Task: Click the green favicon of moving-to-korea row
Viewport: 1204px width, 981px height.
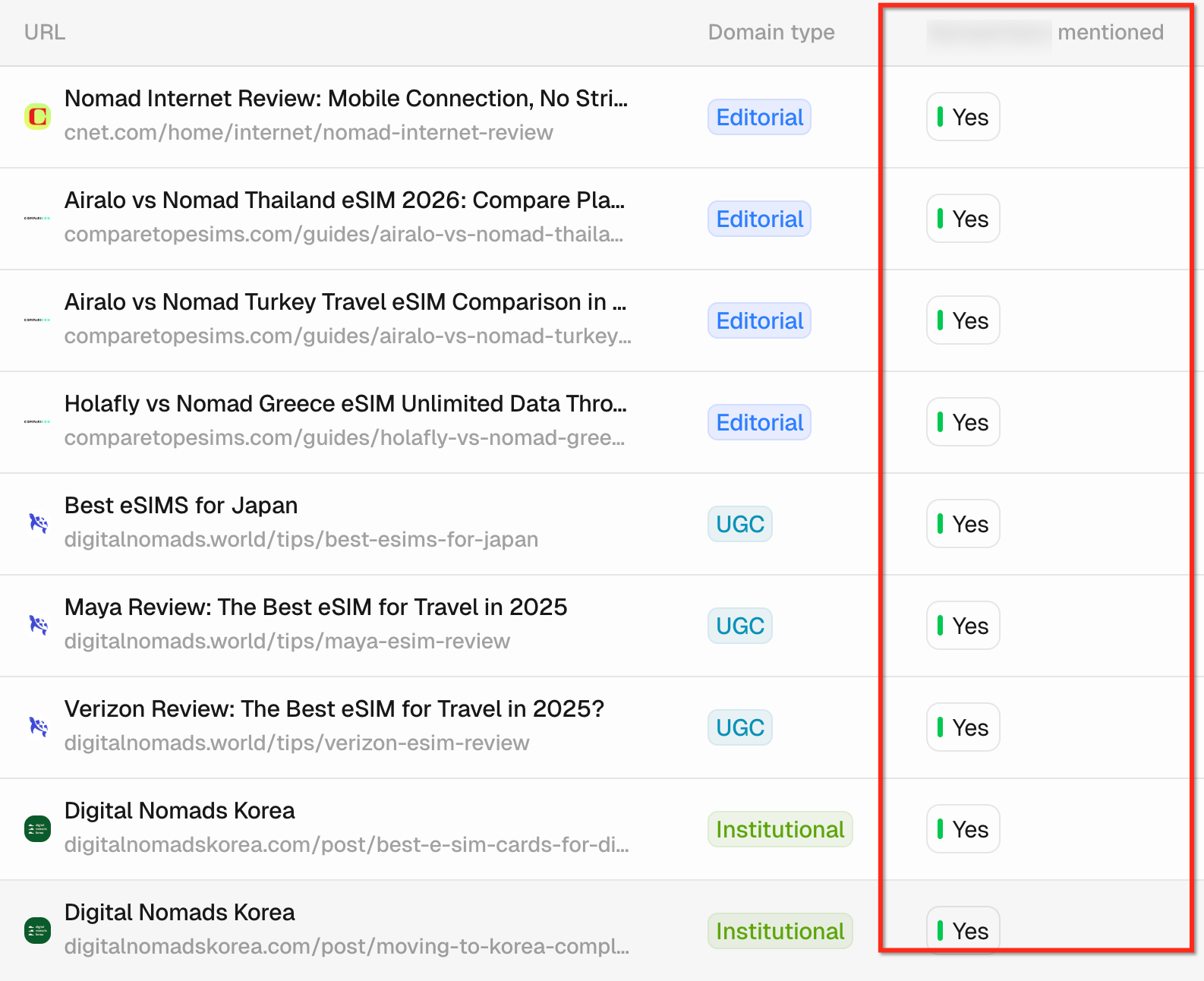Action: pos(37,931)
